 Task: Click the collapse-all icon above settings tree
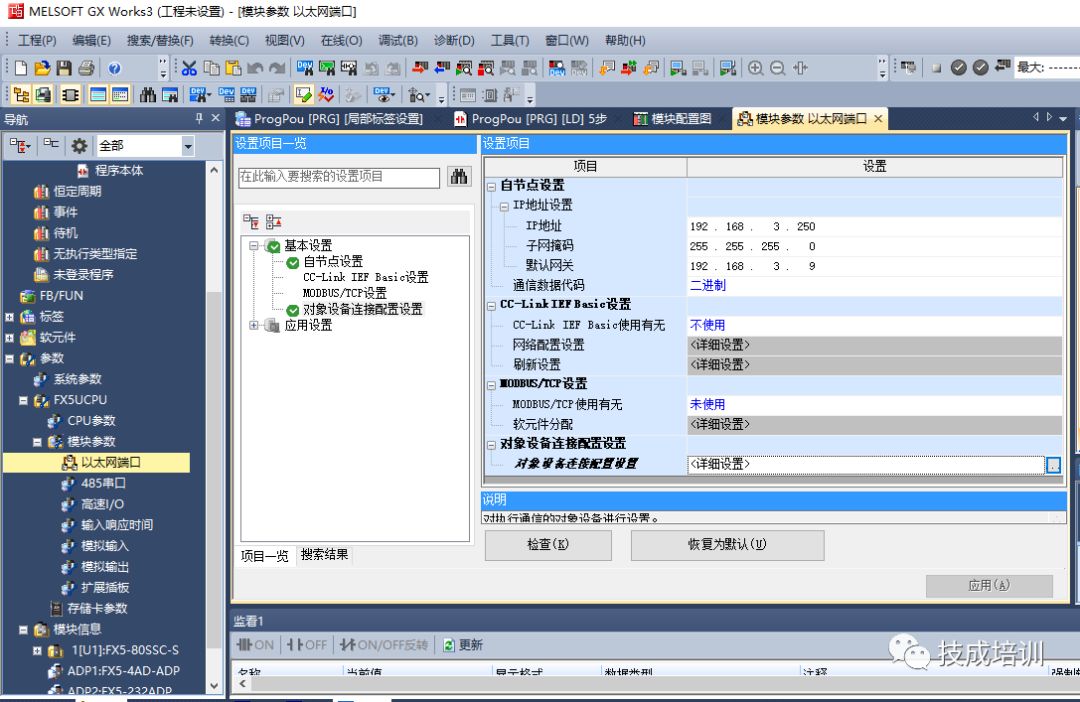coord(273,221)
